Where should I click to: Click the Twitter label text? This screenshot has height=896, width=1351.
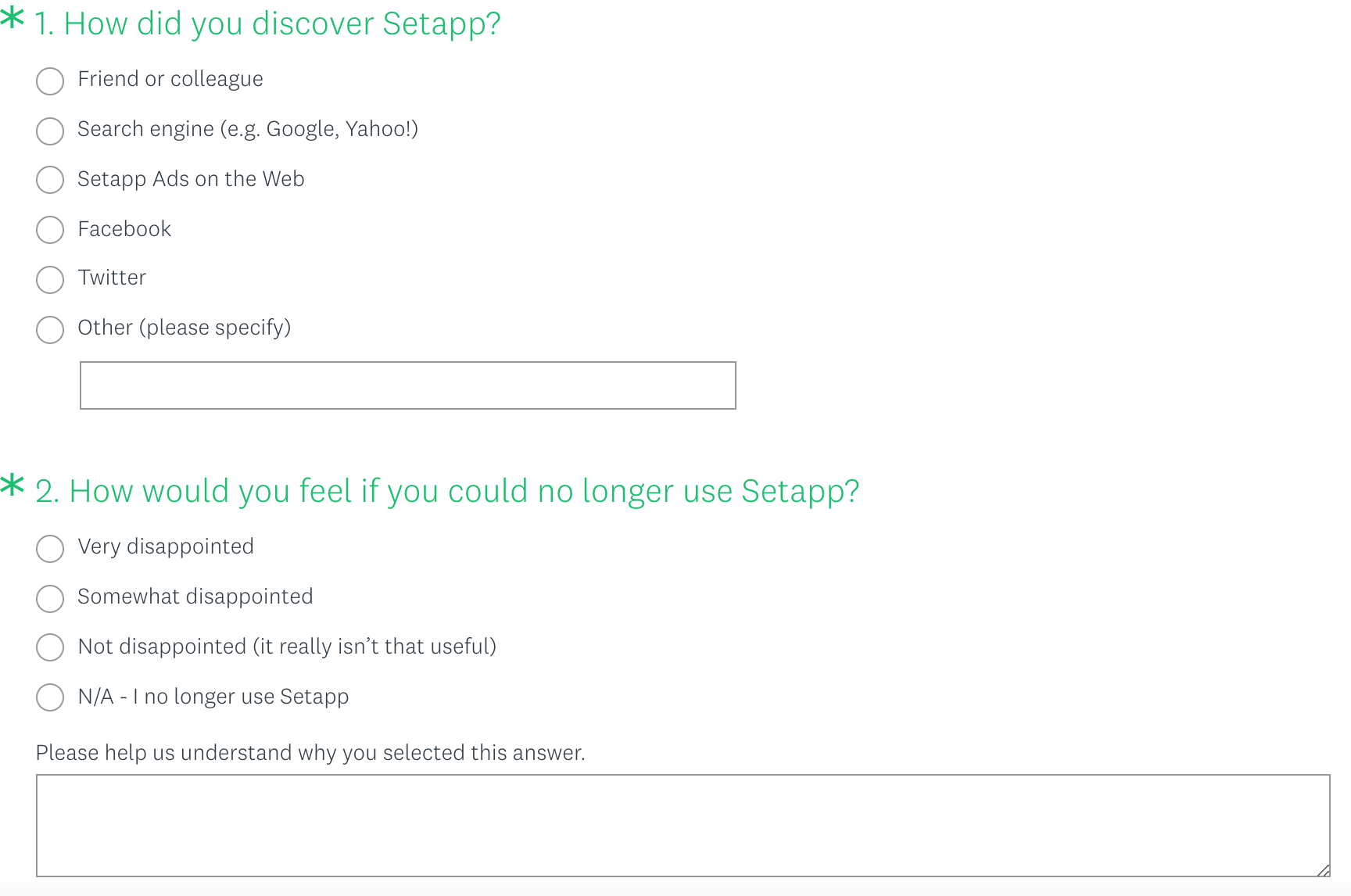[112, 278]
